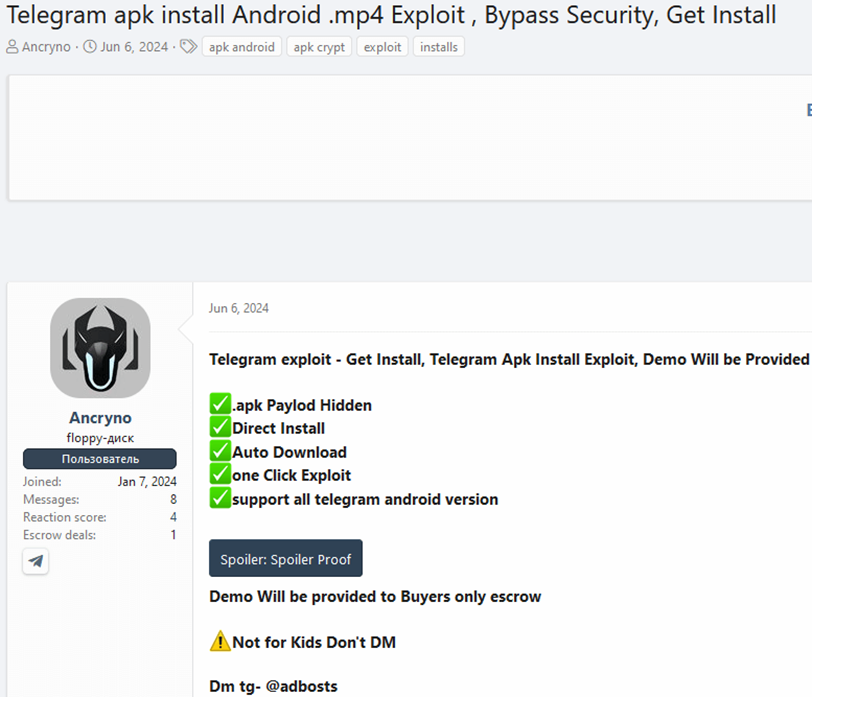
Task: Open the "installs" tag
Action: tap(439, 47)
